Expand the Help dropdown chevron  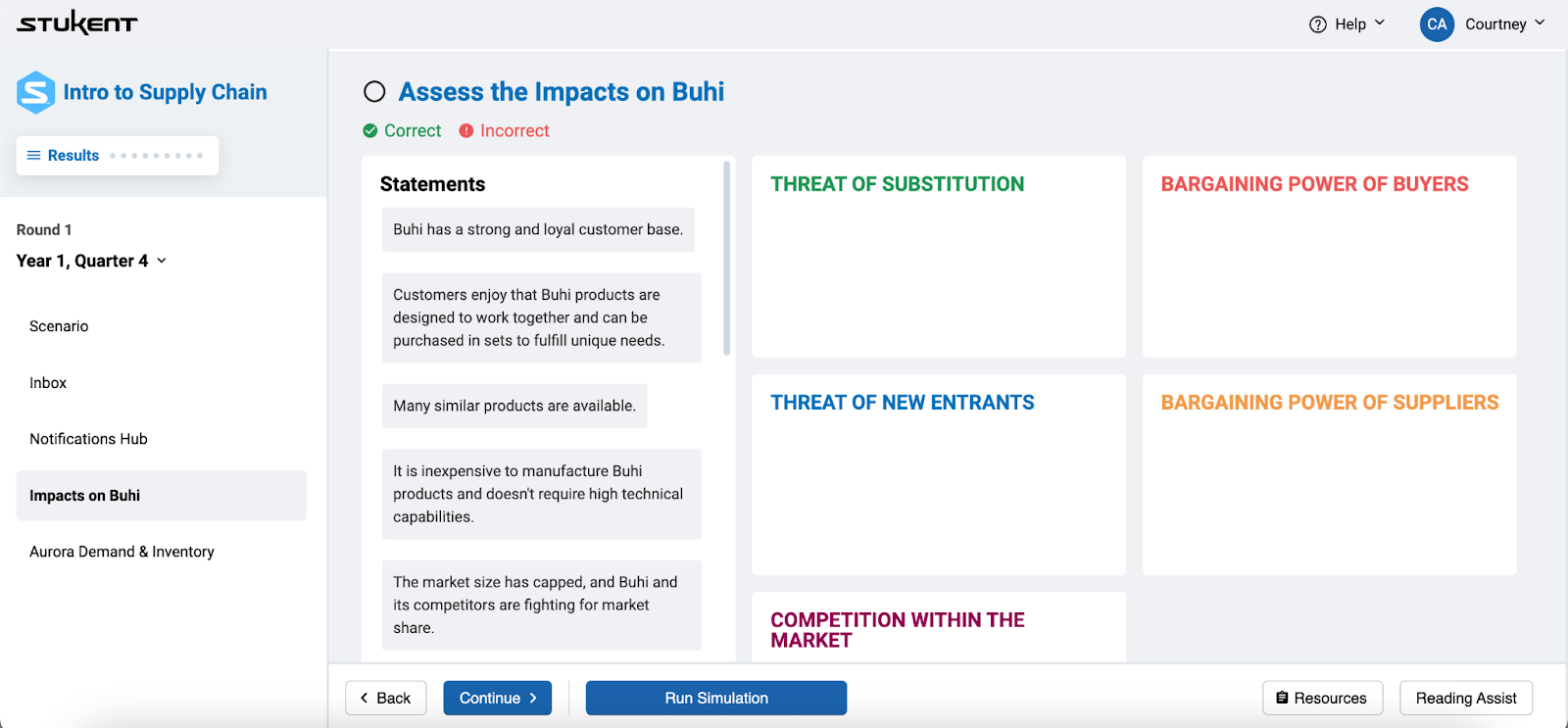1380,23
